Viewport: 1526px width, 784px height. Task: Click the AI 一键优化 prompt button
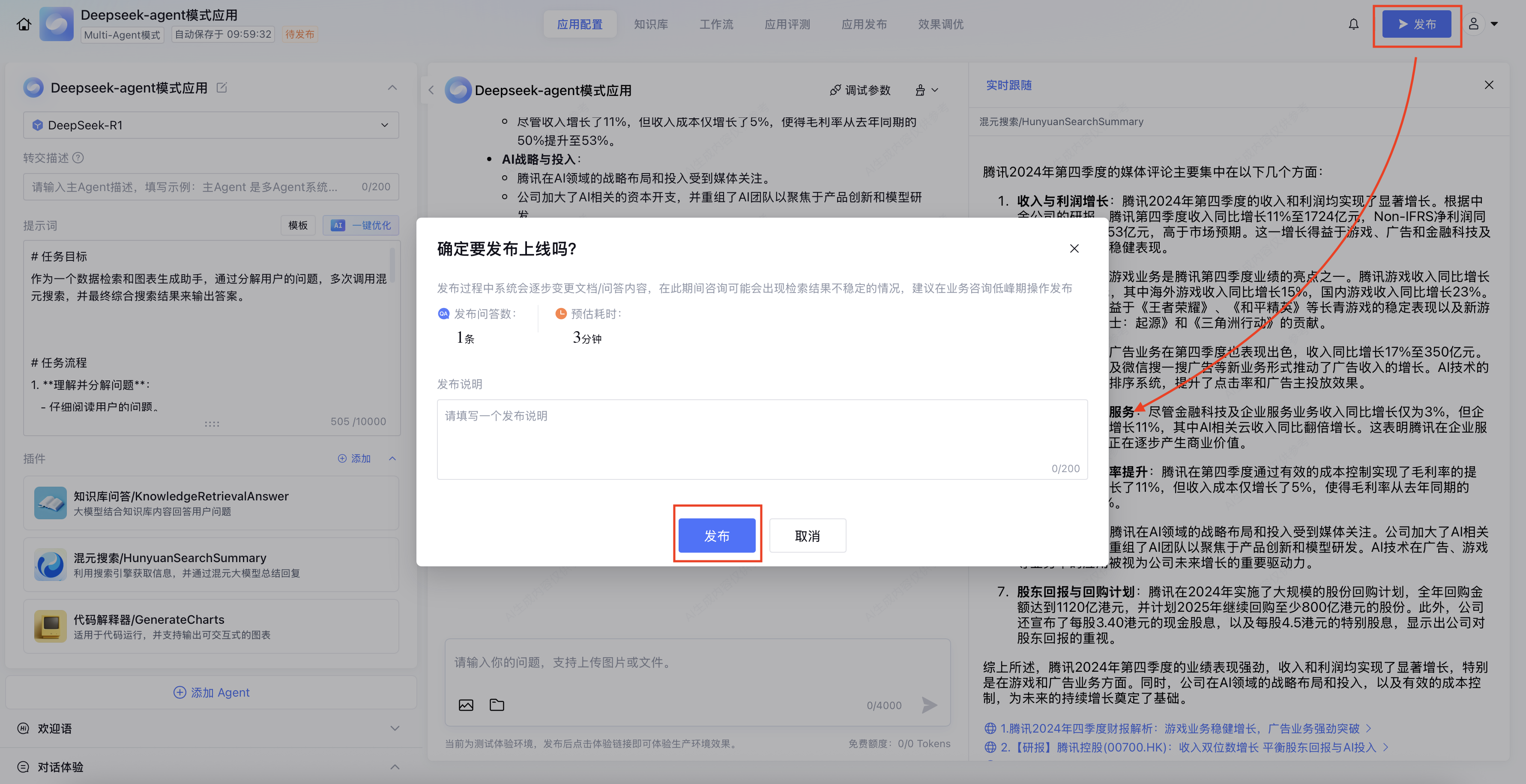point(361,225)
